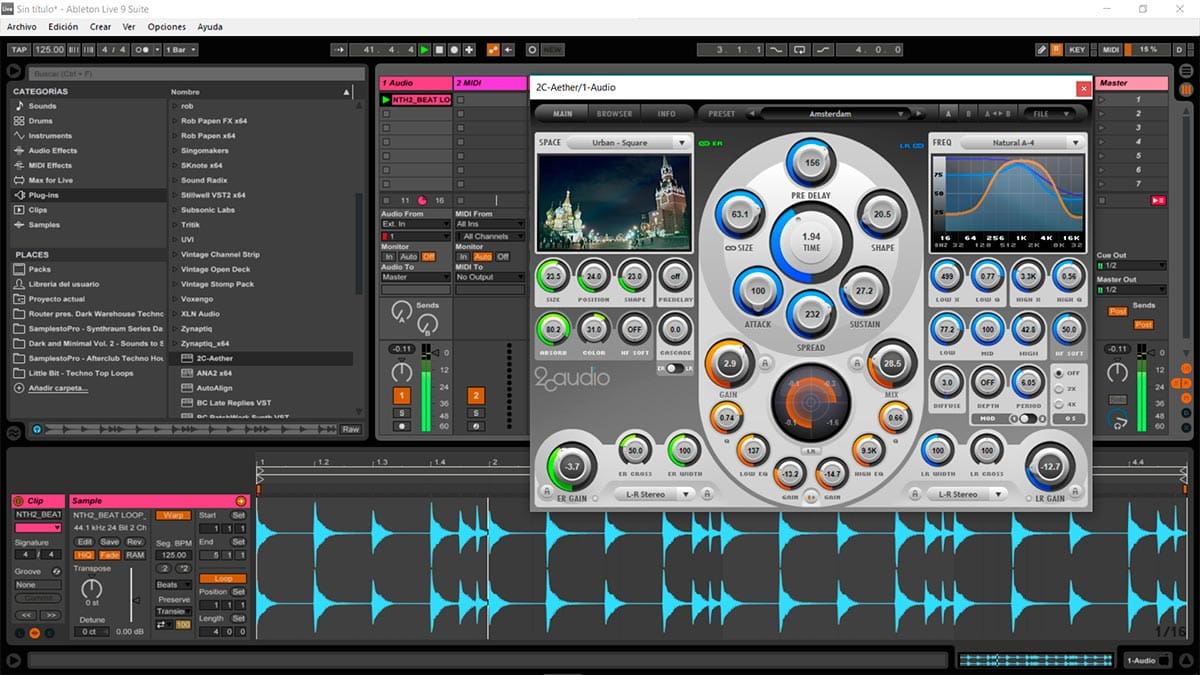Screen dimensions: 1200x675
Task: Click the Moscow space thumbnail image
Action: [614, 202]
